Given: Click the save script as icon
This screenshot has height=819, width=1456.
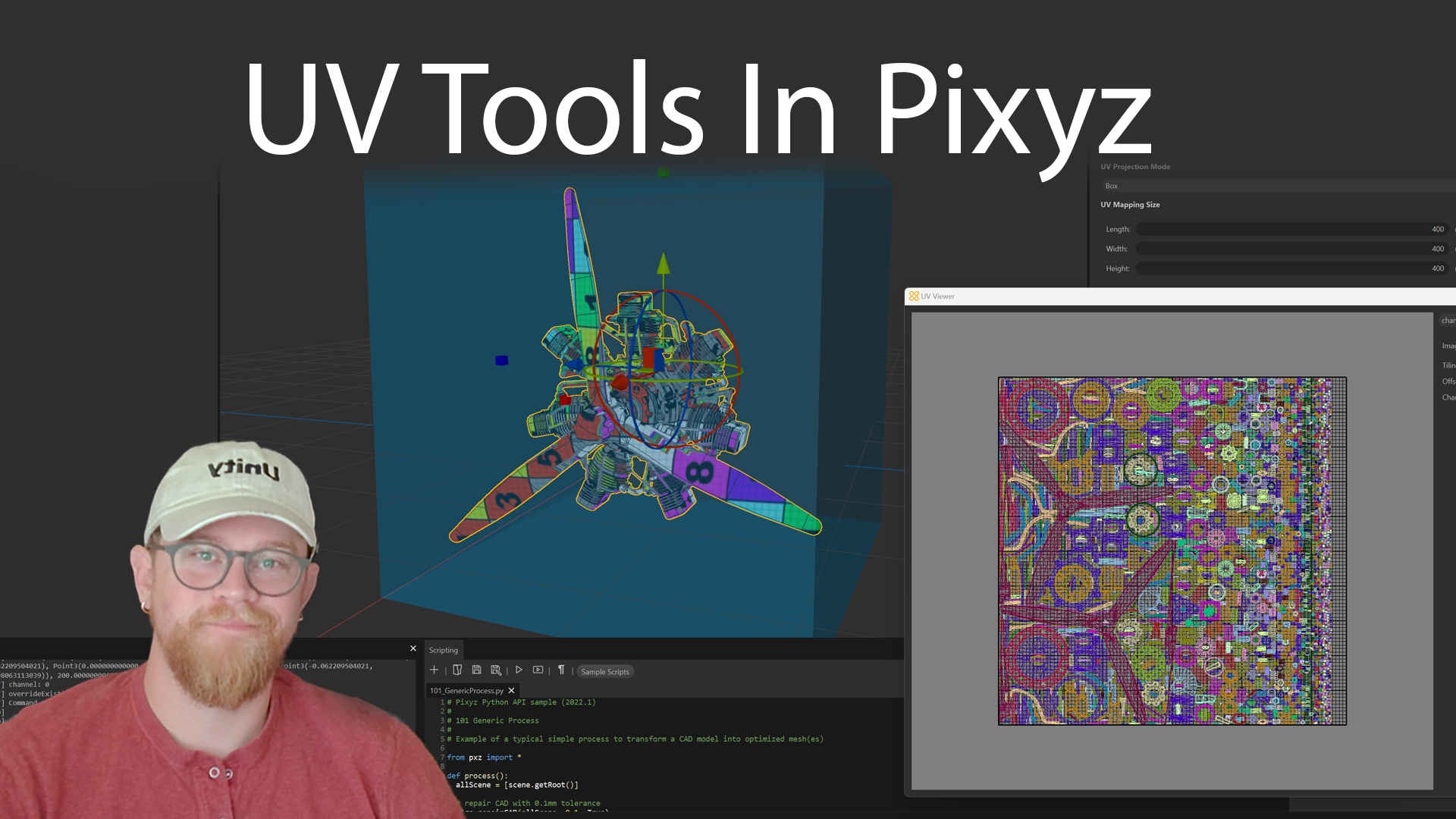Looking at the screenshot, I should (496, 670).
